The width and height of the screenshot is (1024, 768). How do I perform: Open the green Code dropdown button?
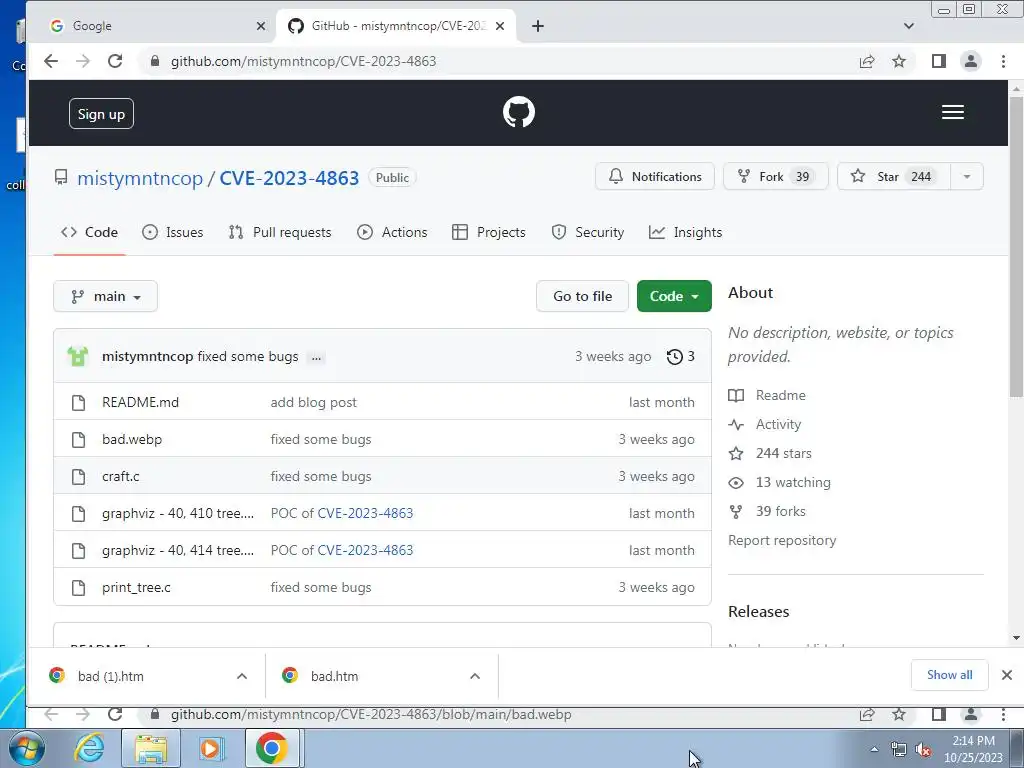(x=674, y=296)
